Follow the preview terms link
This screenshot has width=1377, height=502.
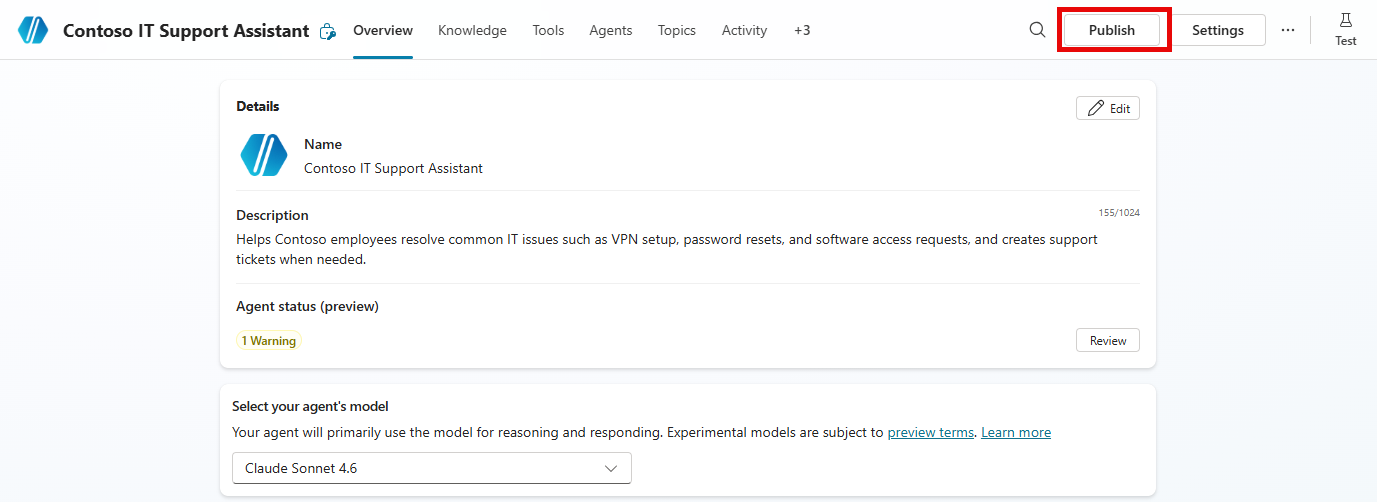pos(930,433)
